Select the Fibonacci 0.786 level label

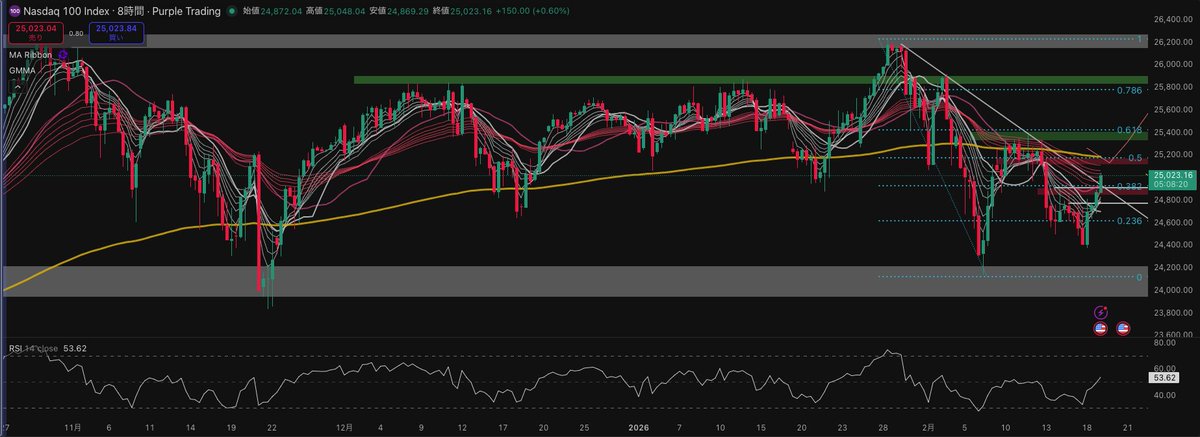[x=1129, y=90]
